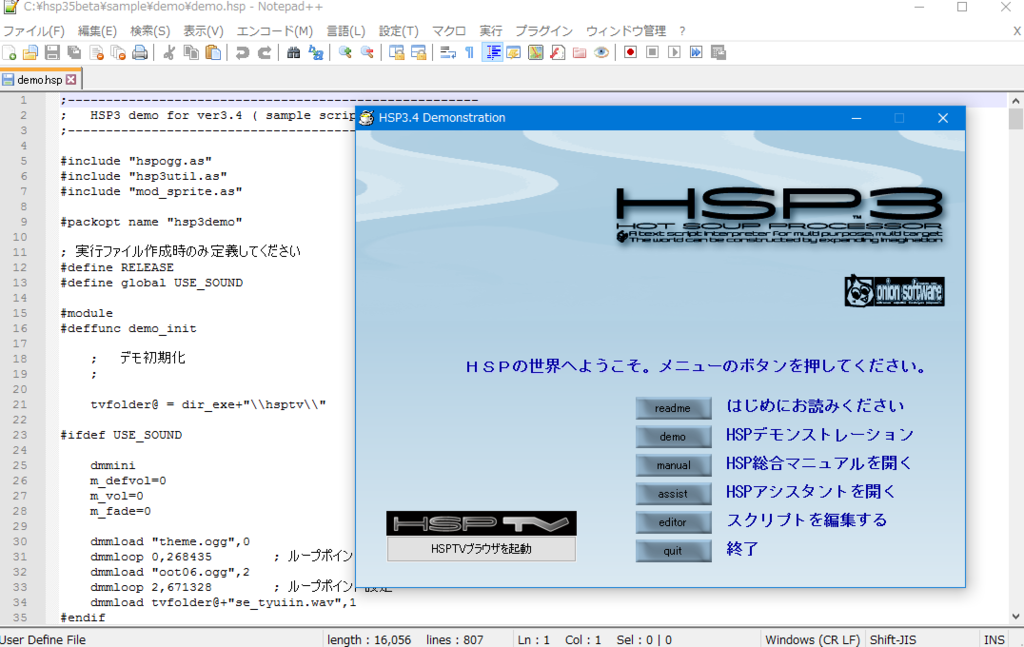Toggle synchronized horizontal scrolling
Screen dimensions: 1024x647
[x=418, y=53]
